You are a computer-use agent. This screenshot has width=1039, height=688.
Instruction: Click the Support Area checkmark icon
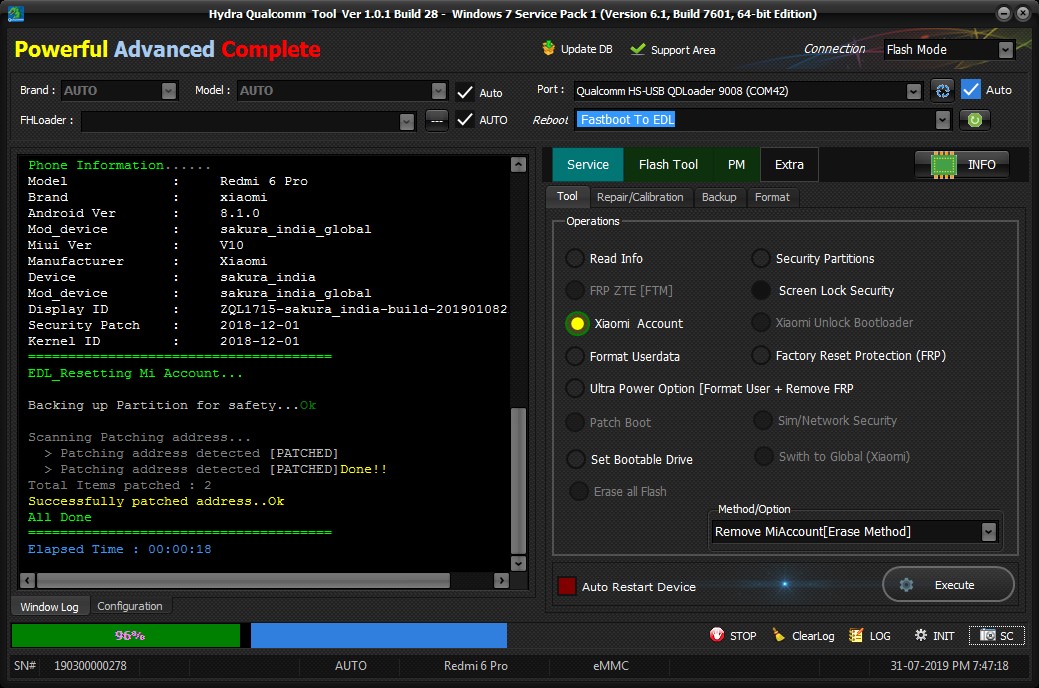[637, 49]
